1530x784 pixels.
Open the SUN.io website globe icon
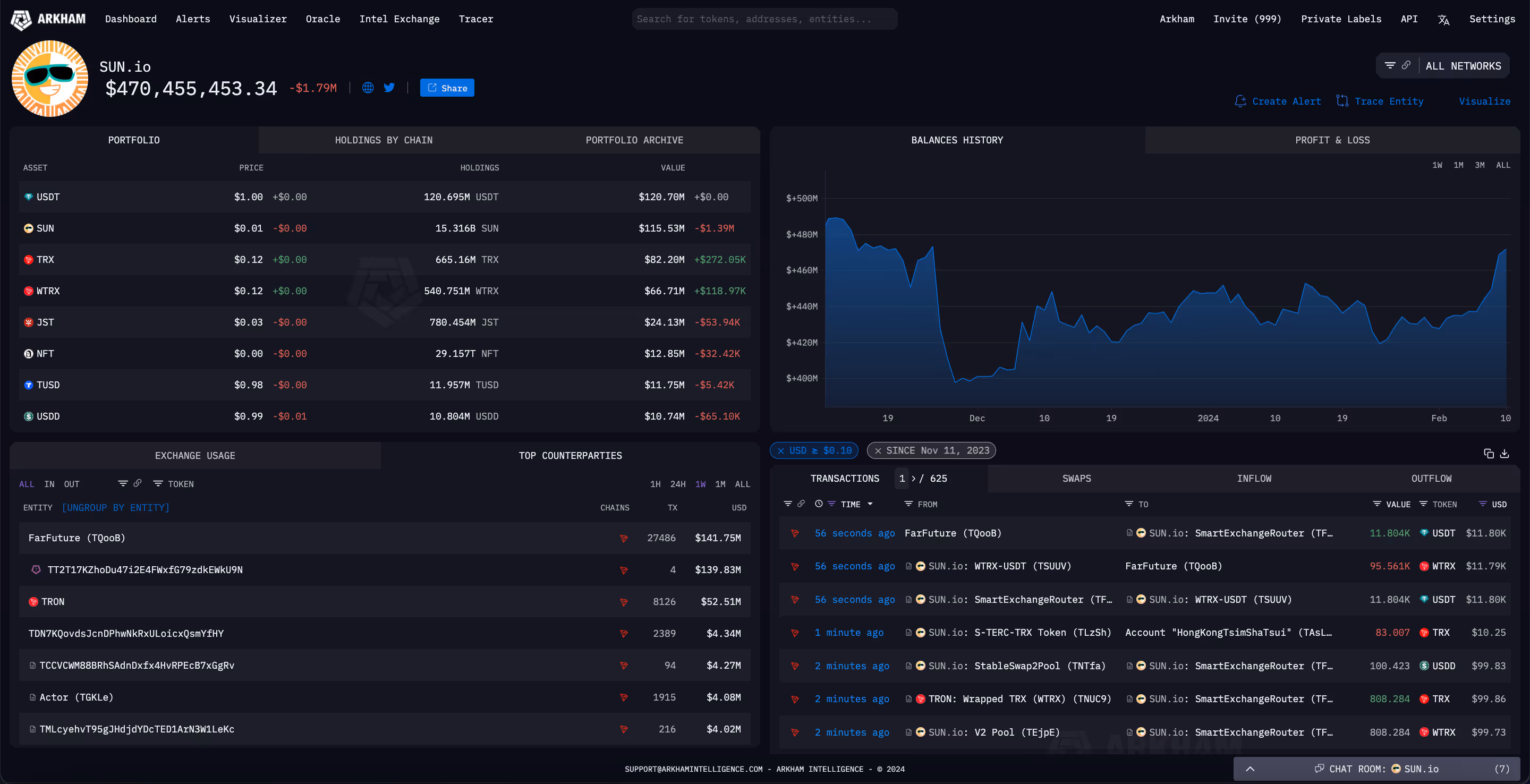click(368, 88)
